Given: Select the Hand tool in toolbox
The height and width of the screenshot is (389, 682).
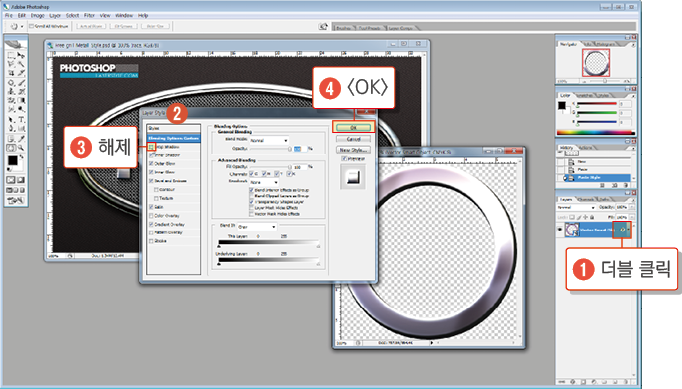Looking at the screenshot, I should point(11,148).
